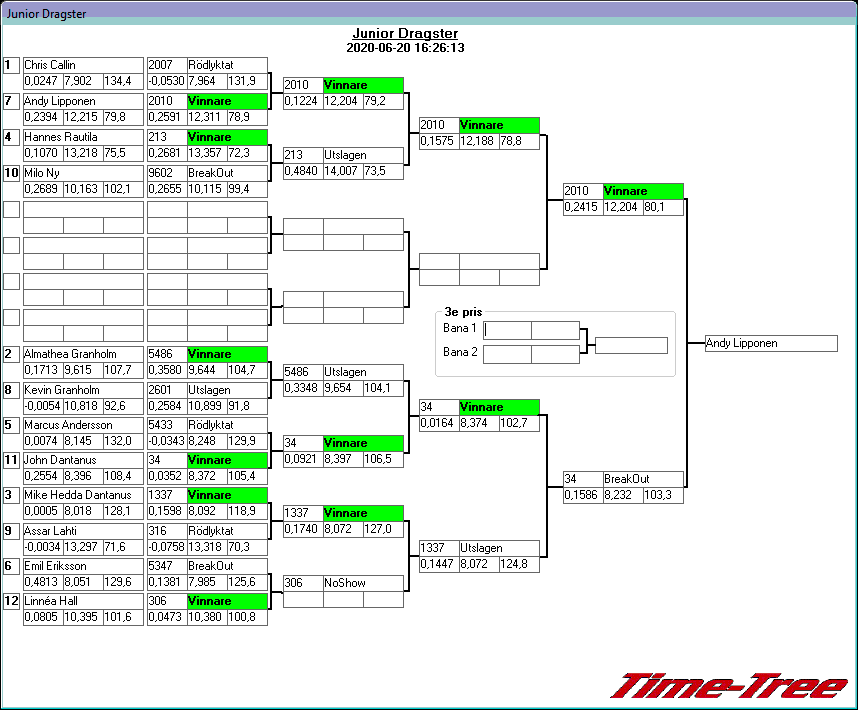Select the Mike Hedda Dantanus name cell

pos(83,495)
